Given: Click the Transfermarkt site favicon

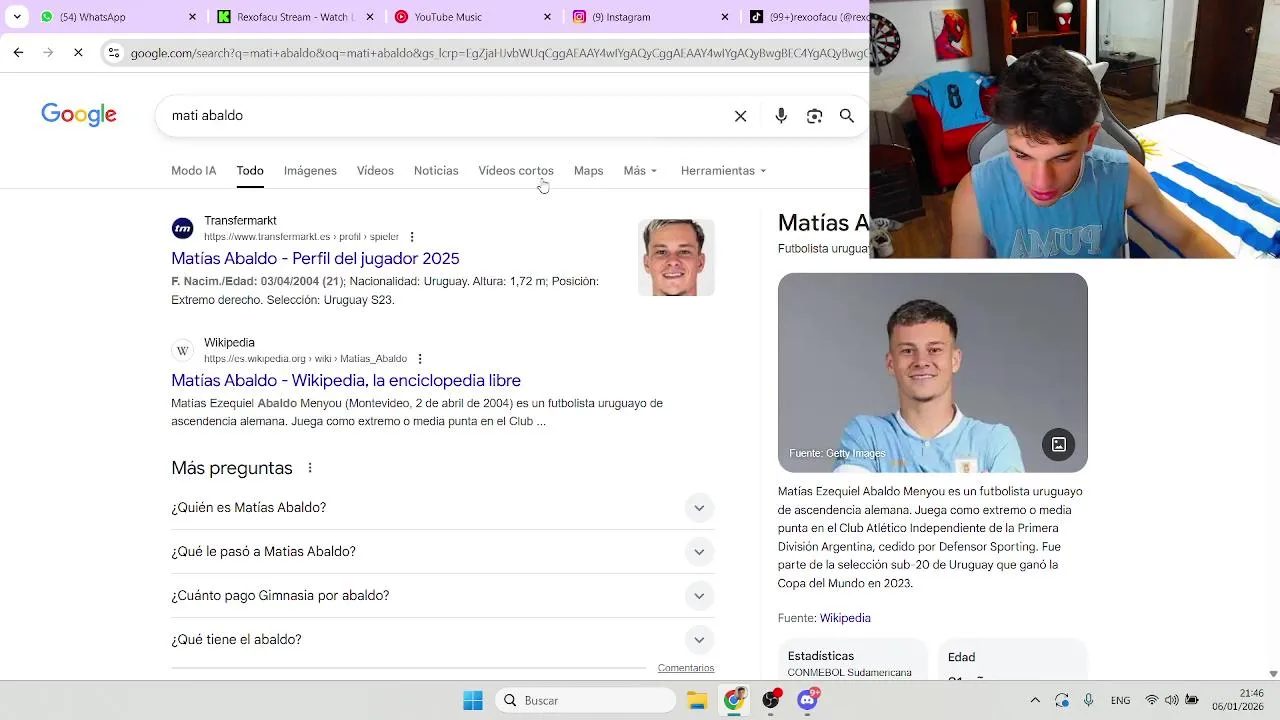Looking at the screenshot, I should (182, 229).
